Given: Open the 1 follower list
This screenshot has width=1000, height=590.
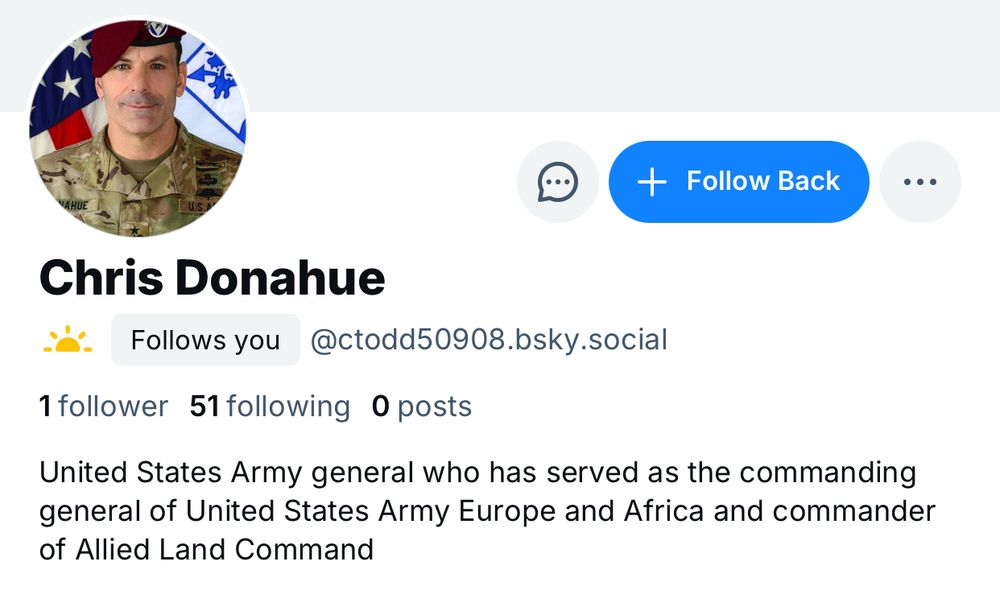Looking at the screenshot, I should [101, 406].
